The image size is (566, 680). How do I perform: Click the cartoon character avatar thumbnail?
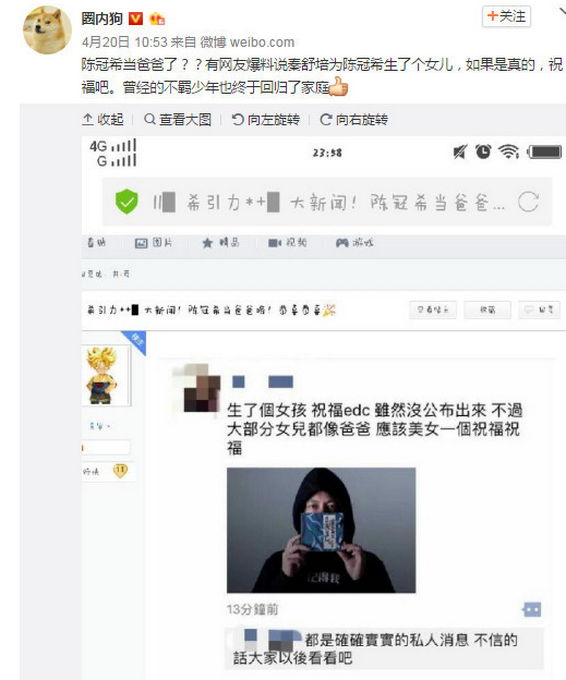(102, 376)
